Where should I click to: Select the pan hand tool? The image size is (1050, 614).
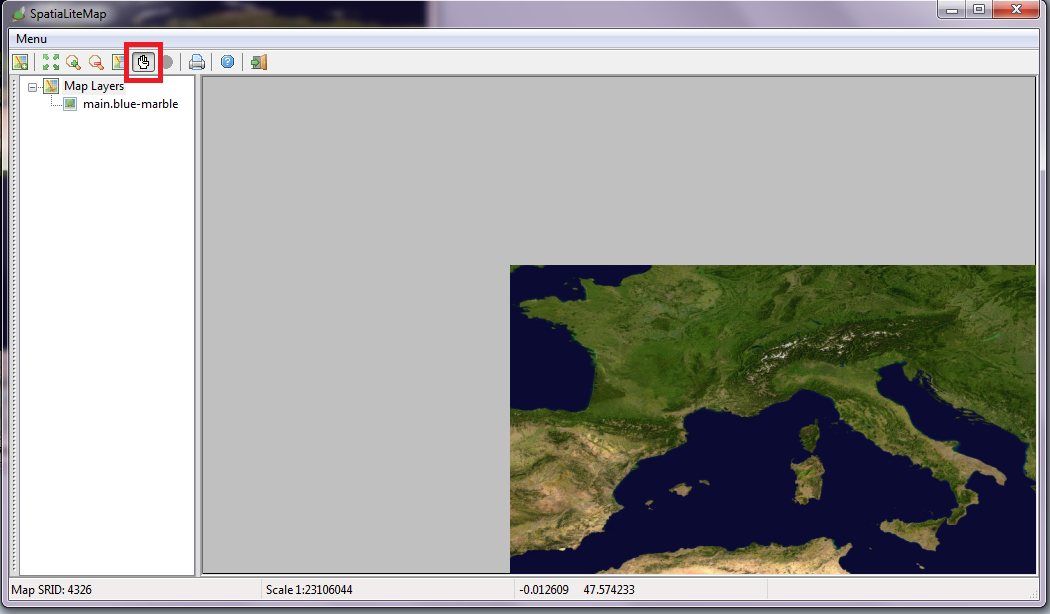[x=143, y=62]
